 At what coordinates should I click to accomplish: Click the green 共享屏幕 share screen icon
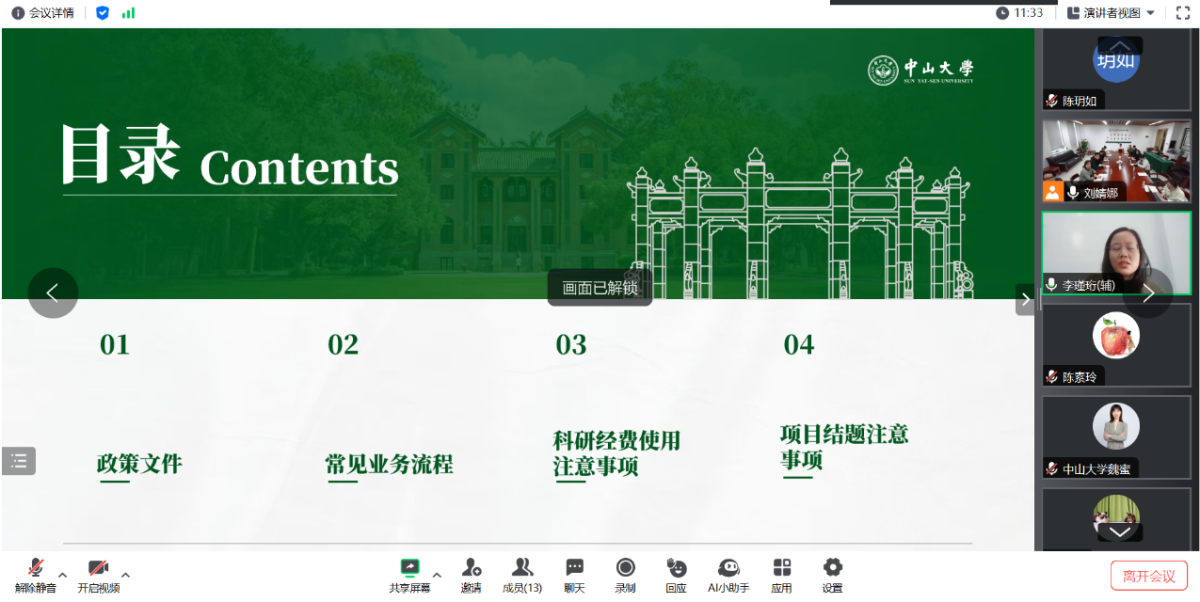pos(409,568)
